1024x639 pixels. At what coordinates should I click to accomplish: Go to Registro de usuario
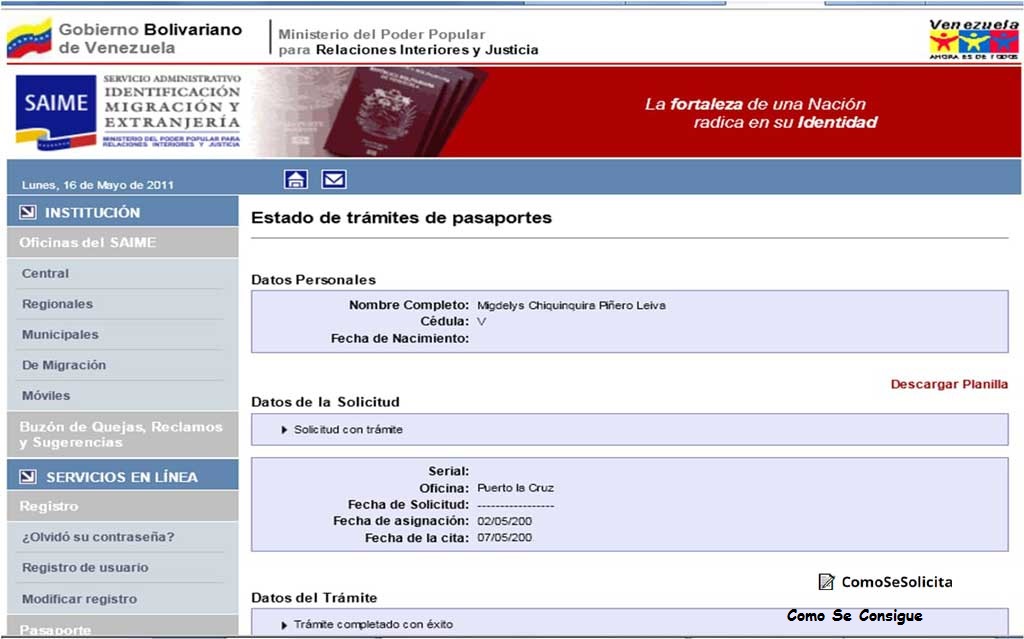[85, 567]
